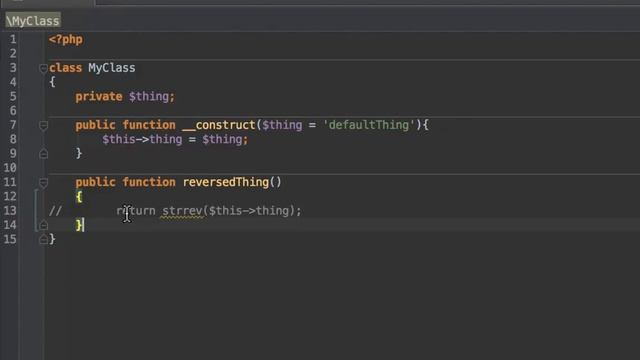Click fold end marker on line 14

(43, 225)
